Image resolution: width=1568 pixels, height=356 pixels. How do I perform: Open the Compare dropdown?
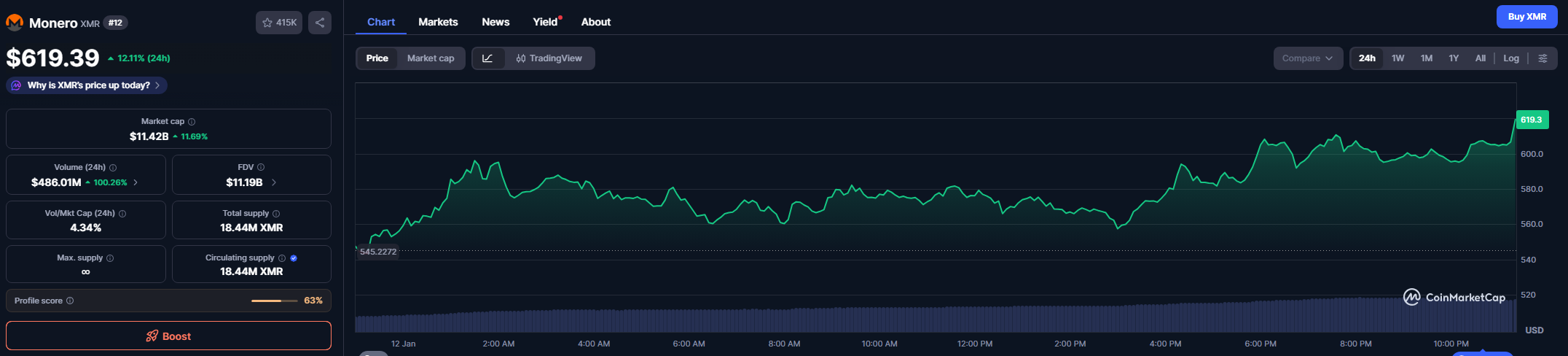click(x=1307, y=58)
